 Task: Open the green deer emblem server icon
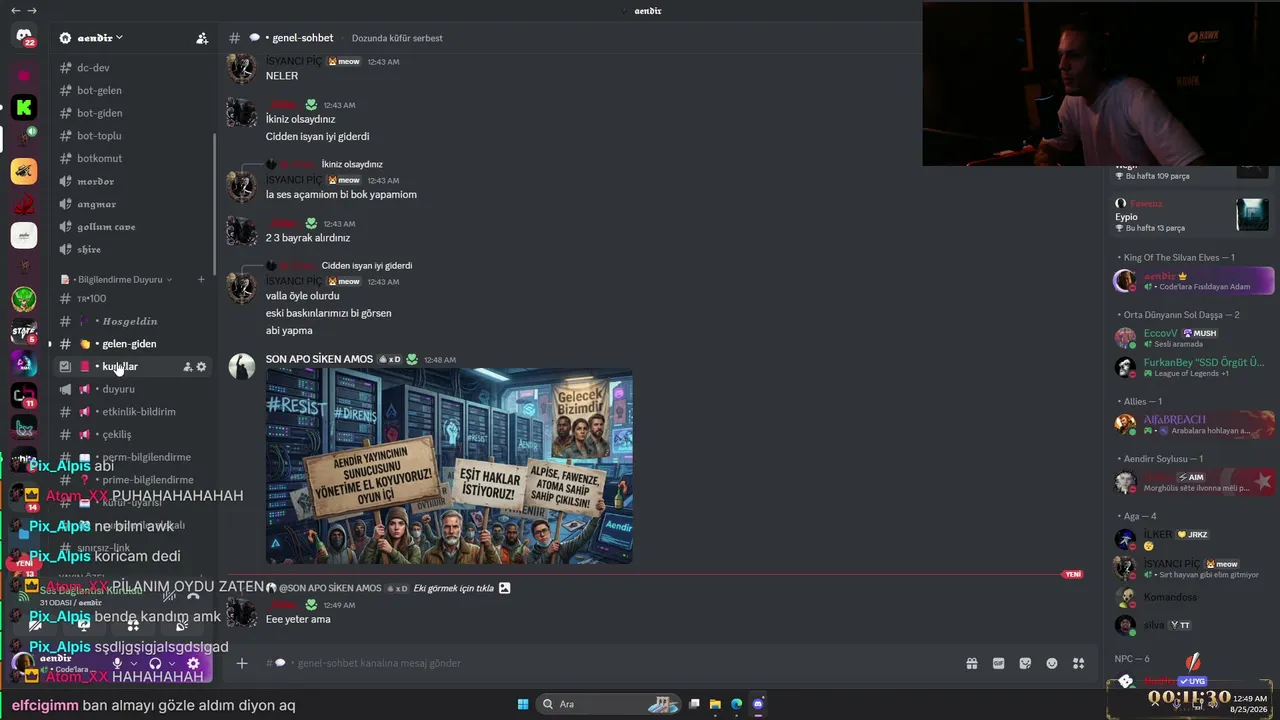pos(24,299)
